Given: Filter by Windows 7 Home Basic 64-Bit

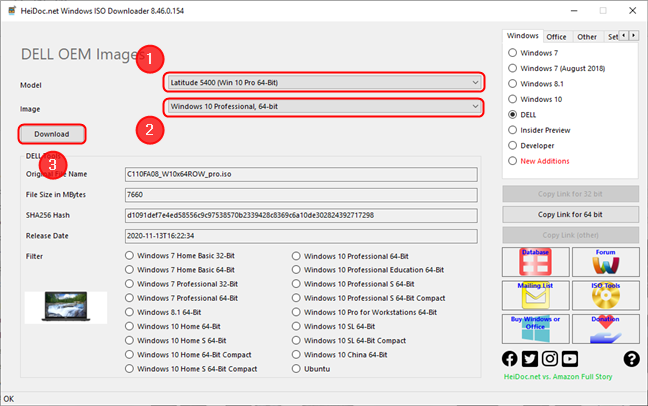Looking at the screenshot, I should (x=129, y=270).
